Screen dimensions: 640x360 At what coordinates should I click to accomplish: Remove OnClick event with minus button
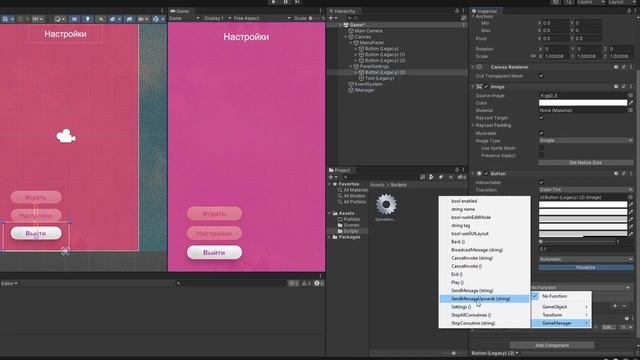pos(624,306)
